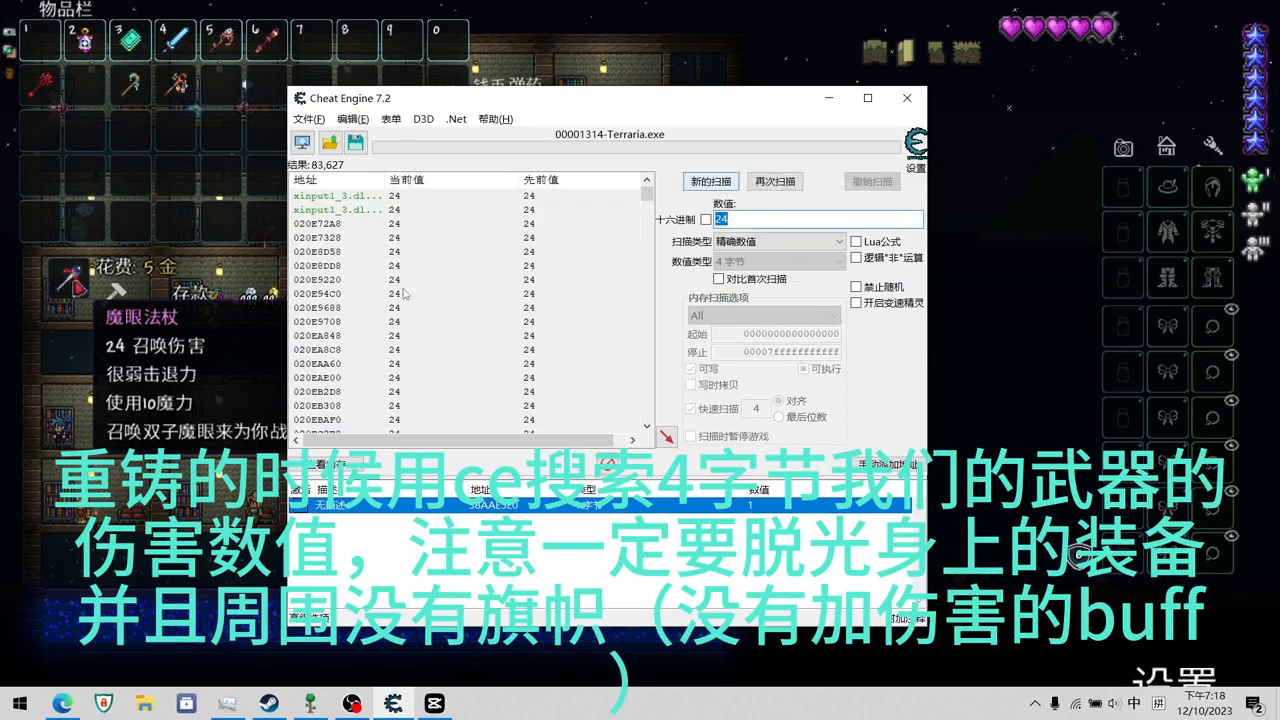Open the memory region All dropdown

pos(763,316)
